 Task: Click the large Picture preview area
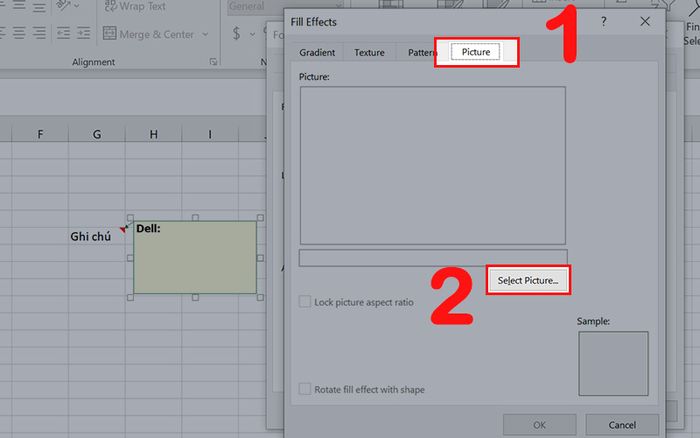coord(433,165)
